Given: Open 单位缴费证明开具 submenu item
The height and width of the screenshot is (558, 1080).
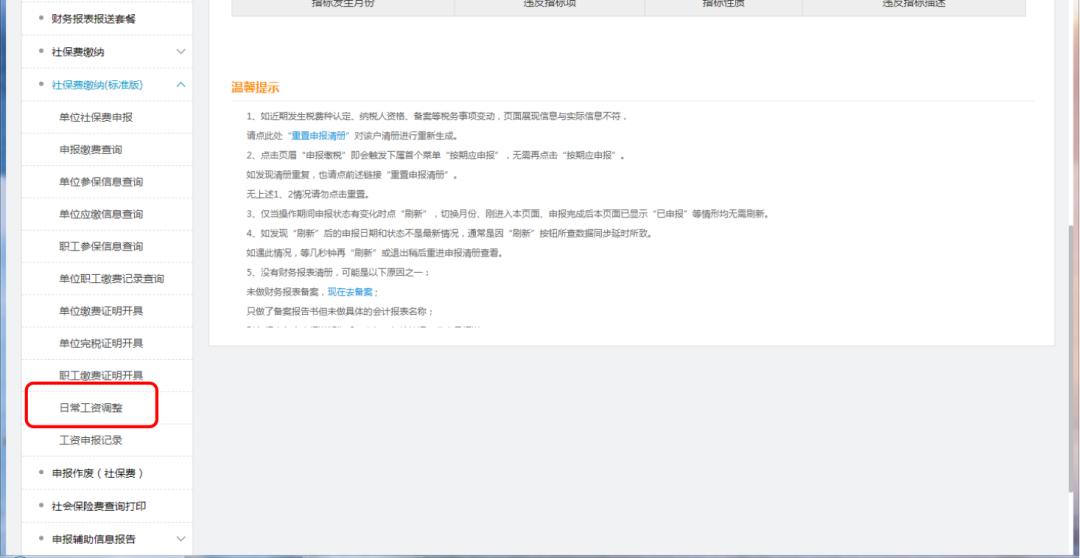Looking at the screenshot, I should click(x=101, y=311).
